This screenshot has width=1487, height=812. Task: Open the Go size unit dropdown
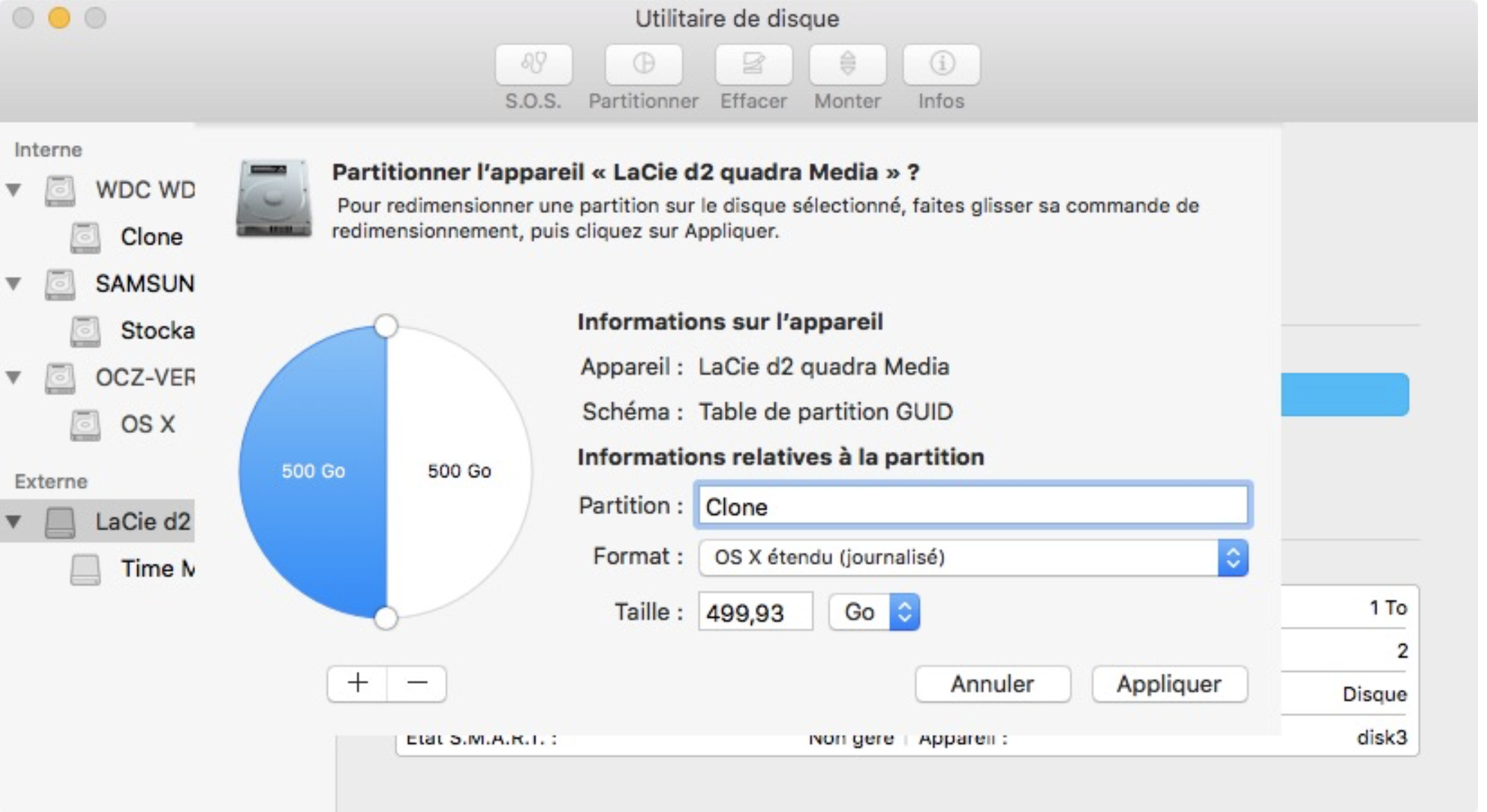pyautogui.click(x=874, y=612)
